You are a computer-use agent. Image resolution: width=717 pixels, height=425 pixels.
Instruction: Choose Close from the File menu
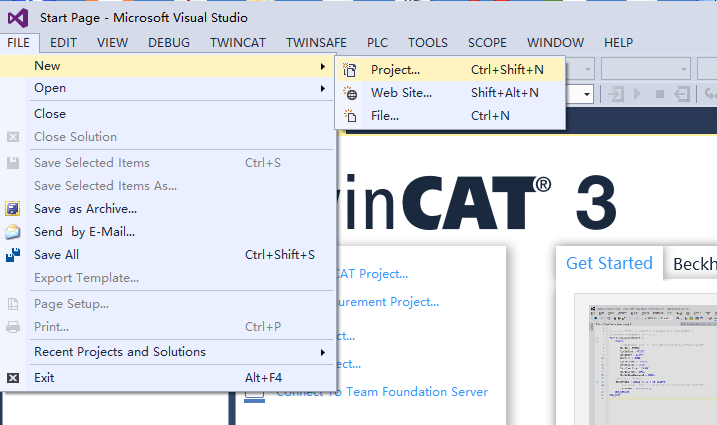[x=167, y=114]
